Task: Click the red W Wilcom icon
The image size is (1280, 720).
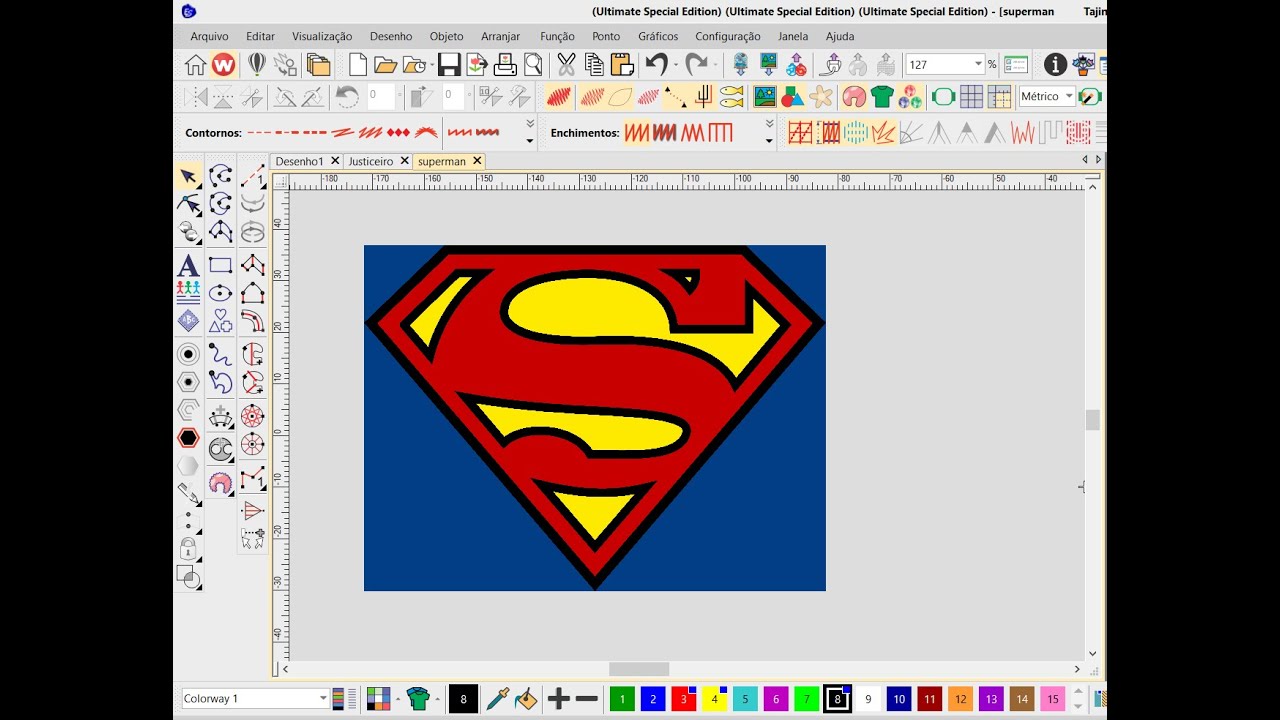Action: (x=223, y=65)
